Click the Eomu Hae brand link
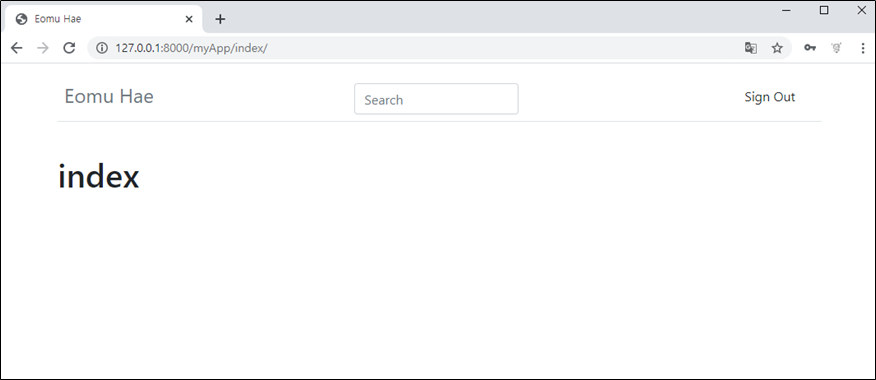Image resolution: width=876 pixels, height=380 pixels. (x=109, y=96)
